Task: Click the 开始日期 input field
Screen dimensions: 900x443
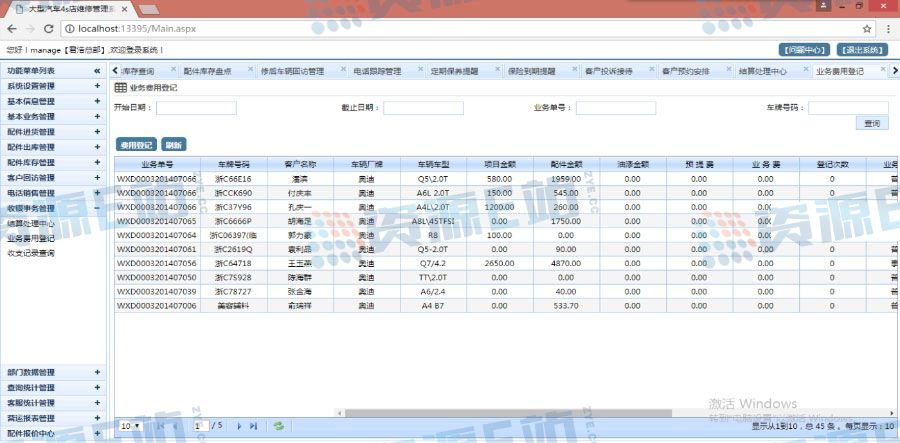Action: pos(196,108)
